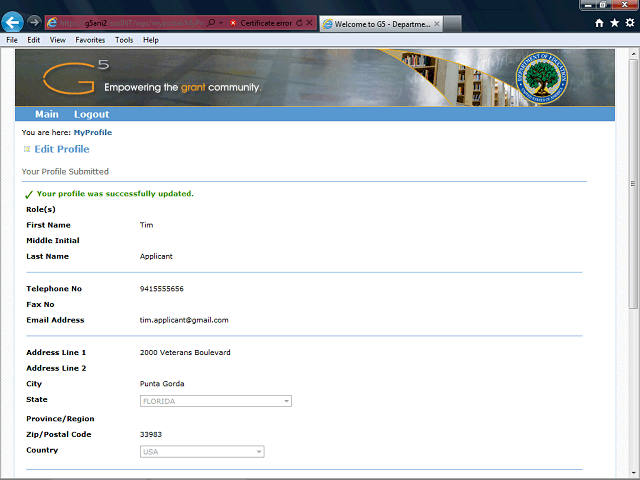Image resolution: width=640 pixels, height=480 pixels.
Task: Click the zip code 33983
Action: click(151, 434)
